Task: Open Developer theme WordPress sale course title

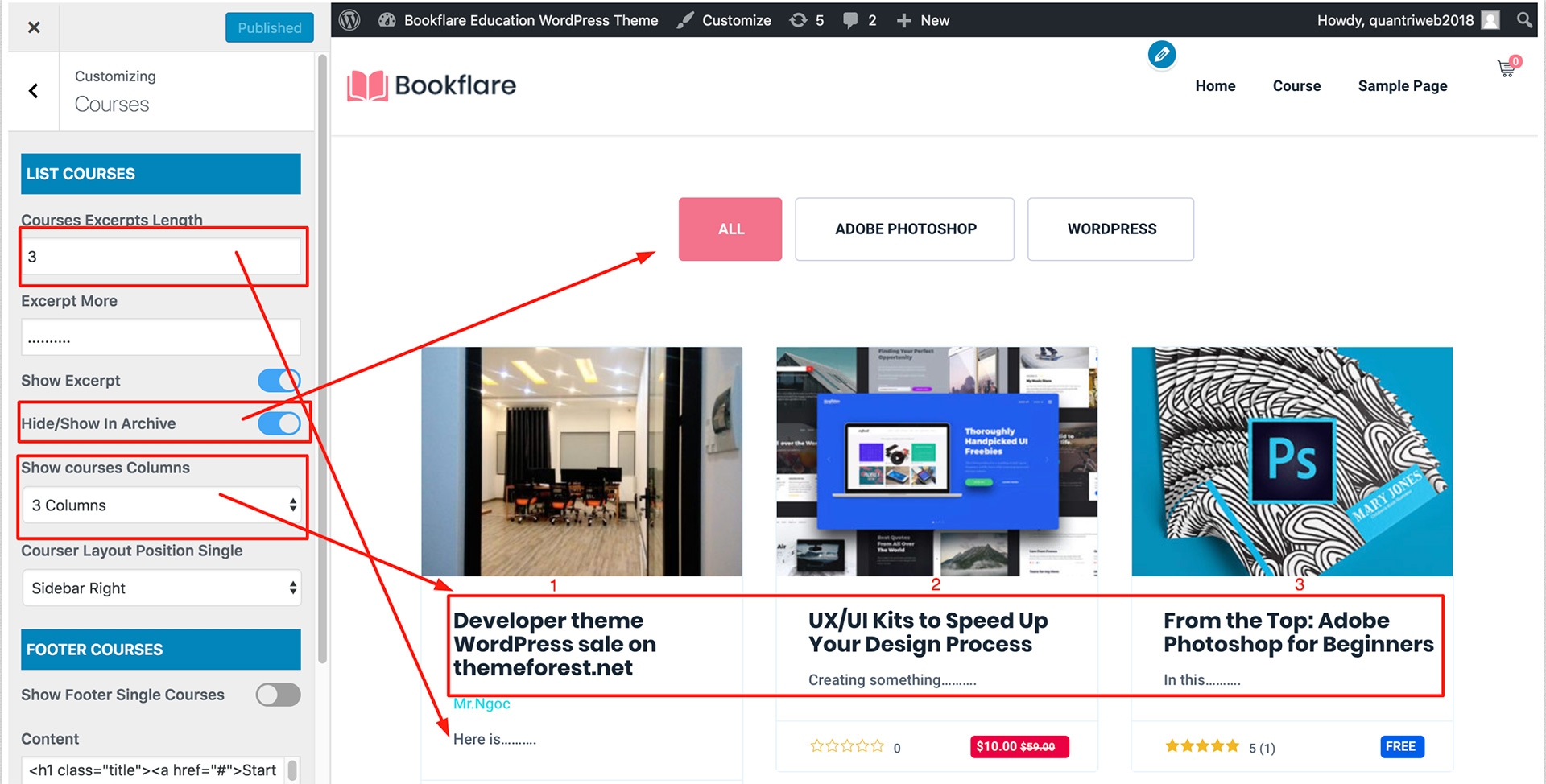Action: coord(555,644)
